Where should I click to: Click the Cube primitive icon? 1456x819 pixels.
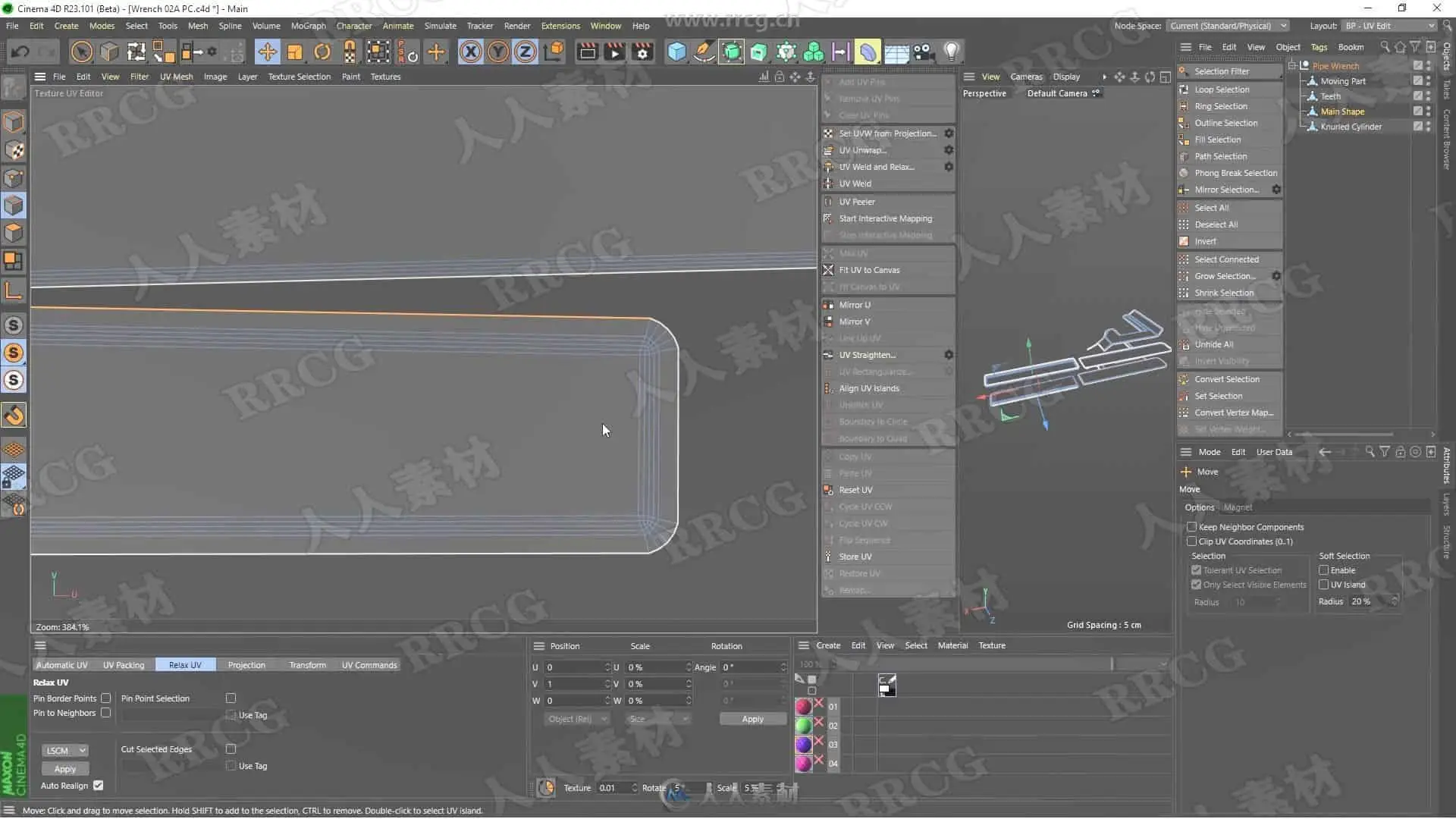click(x=676, y=52)
